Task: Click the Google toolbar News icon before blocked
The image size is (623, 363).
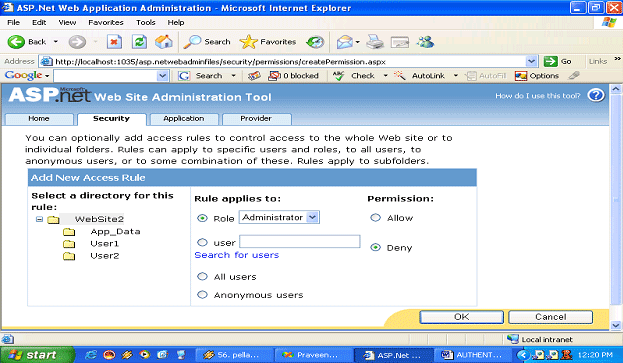Action: tap(254, 75)
